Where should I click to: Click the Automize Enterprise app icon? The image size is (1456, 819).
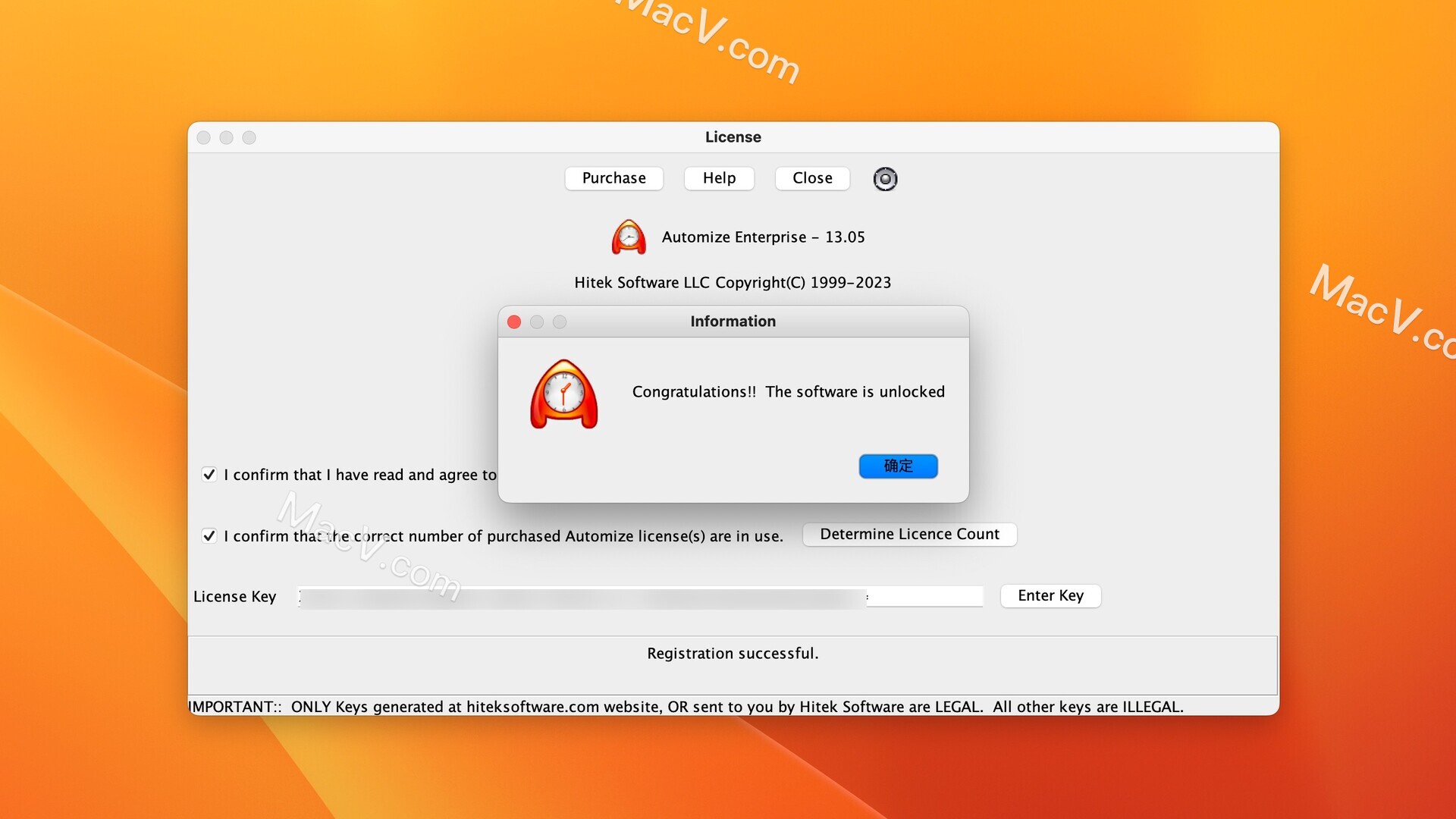pyautogui.click(x=627, y=237)
